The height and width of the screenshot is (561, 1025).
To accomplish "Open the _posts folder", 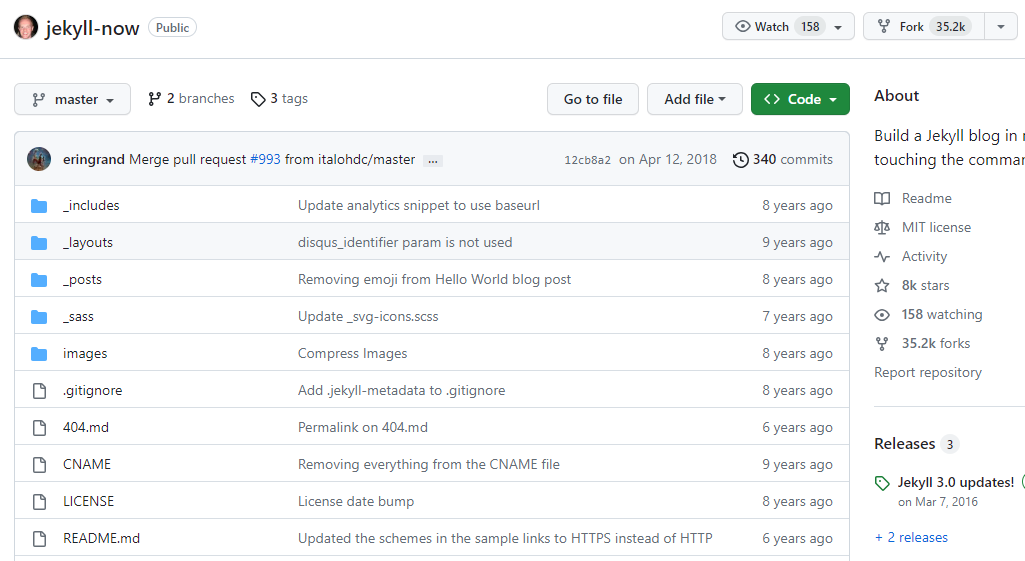I will coord(82,280).
